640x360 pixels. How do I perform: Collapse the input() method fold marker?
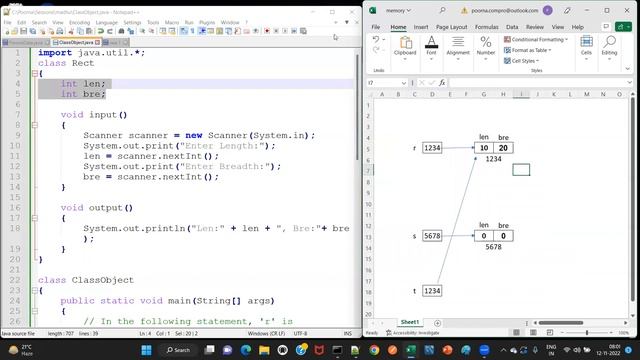(x=35, y=125)
